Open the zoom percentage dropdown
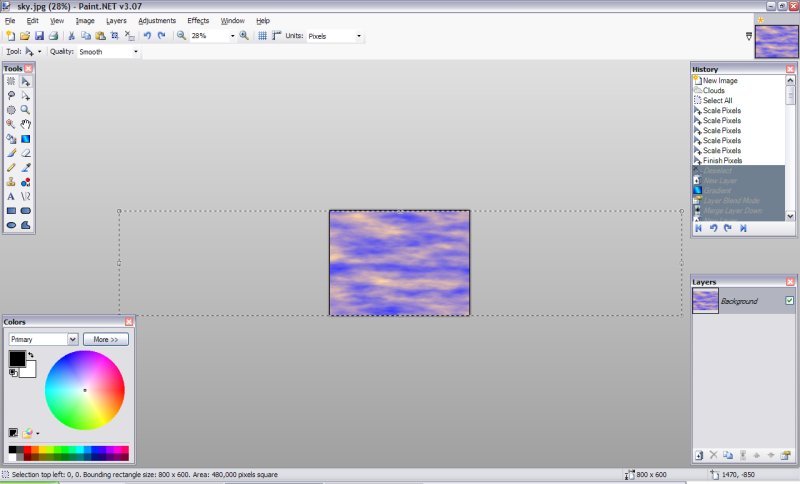The height and width of the screenshot is (484, 800). [x=233, y=36]
